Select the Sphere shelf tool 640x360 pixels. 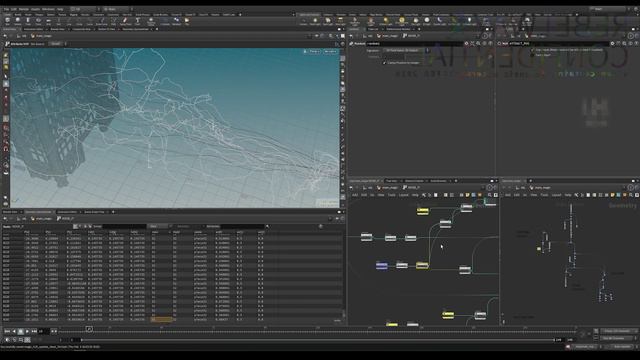(18, 21)
